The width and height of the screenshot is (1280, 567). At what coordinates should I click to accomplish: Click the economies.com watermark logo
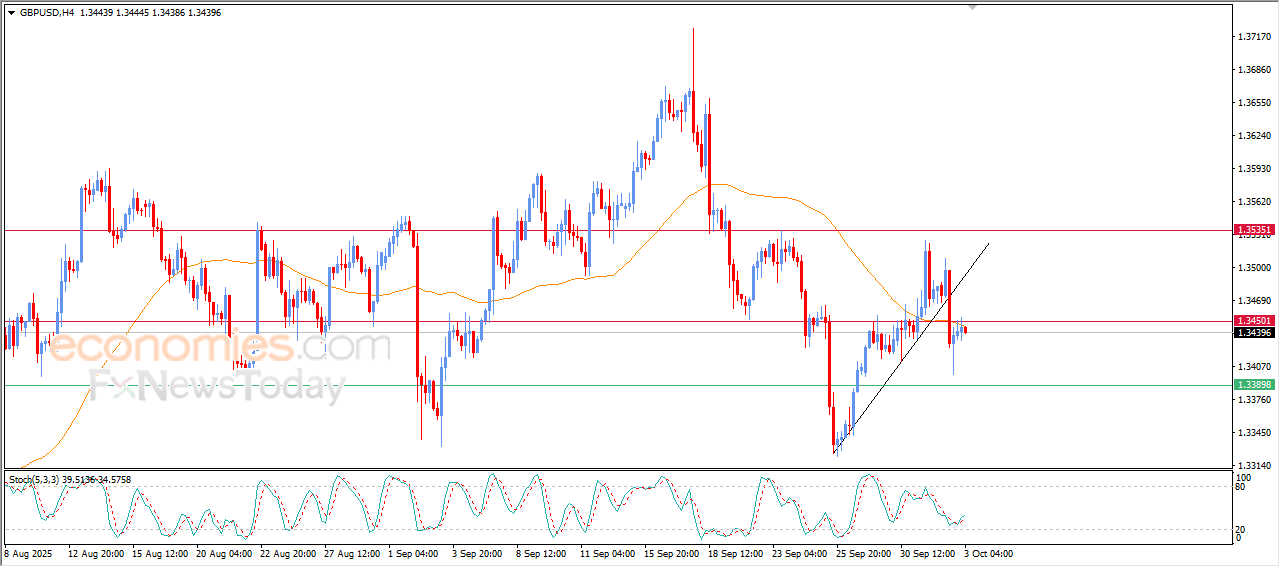[x=218, y=347]
